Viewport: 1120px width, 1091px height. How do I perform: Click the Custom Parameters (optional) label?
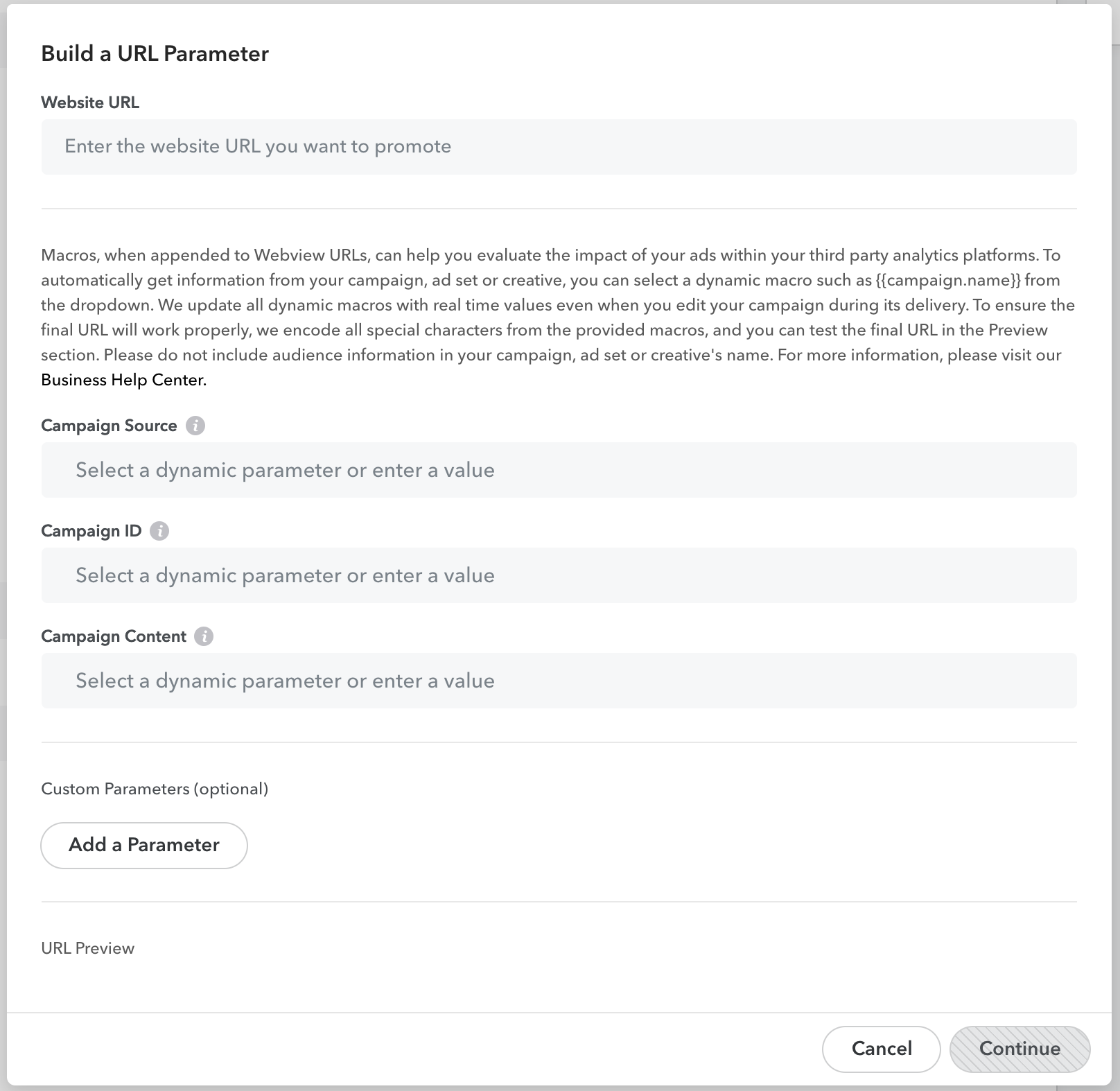(155, 789)
